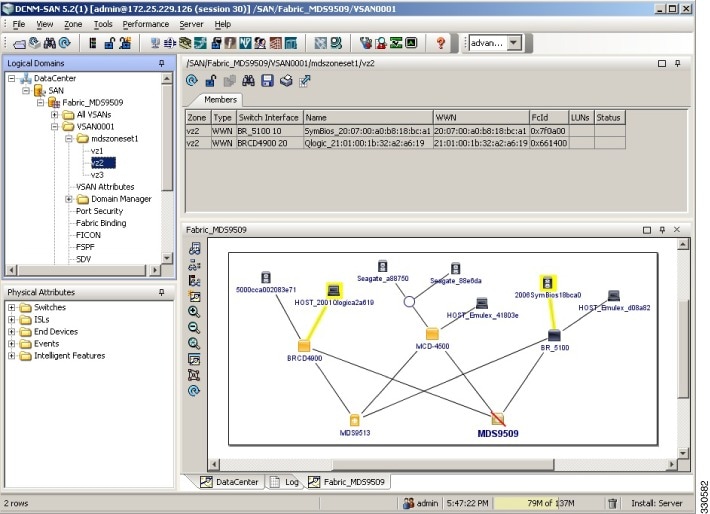This screenshot has width=710, height=514.
Task: Click the red question mark Help icon
Action: pos(440,43)
